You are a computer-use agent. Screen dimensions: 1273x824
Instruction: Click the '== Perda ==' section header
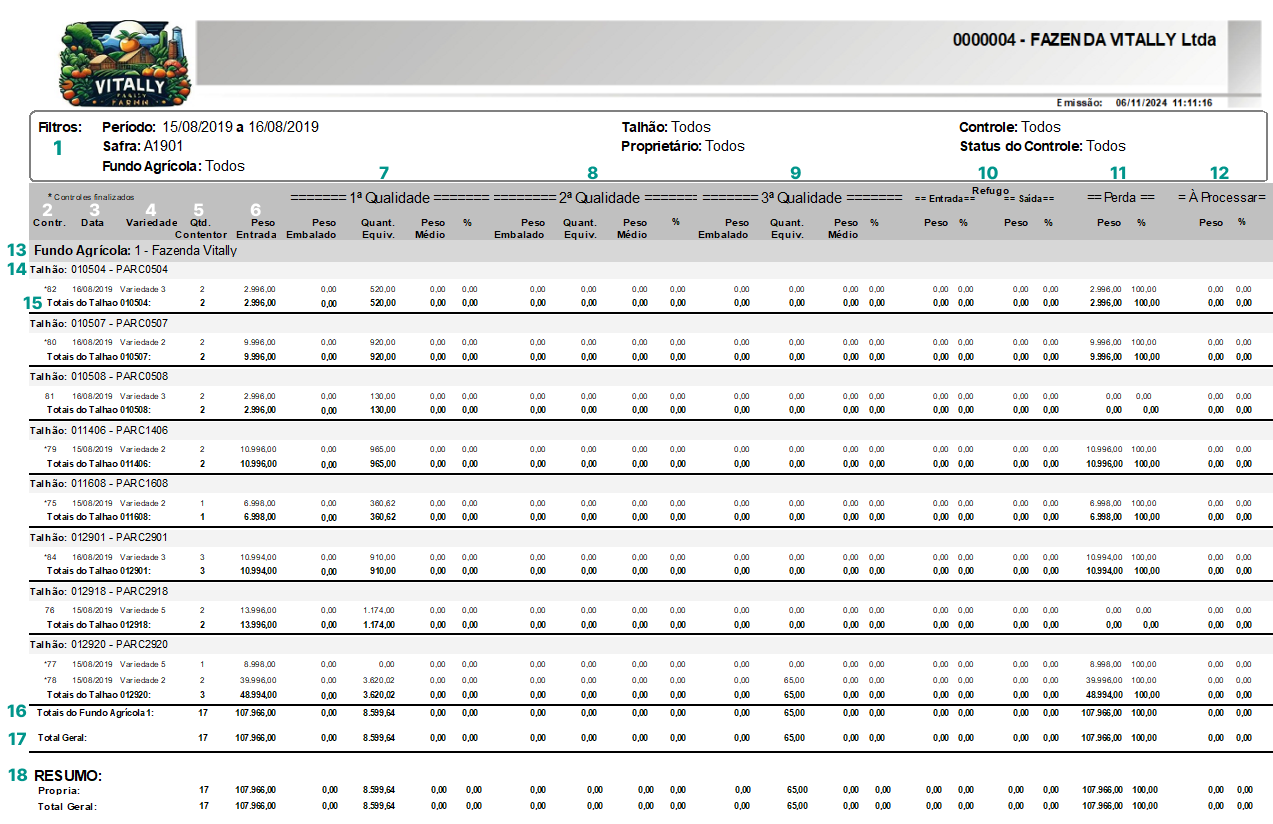1121,197
